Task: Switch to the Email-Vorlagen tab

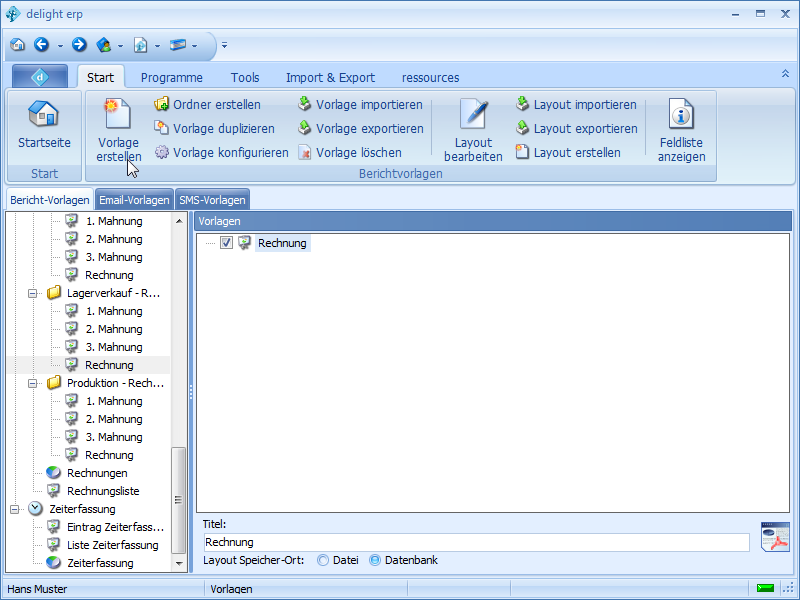Action: point(134,200)
